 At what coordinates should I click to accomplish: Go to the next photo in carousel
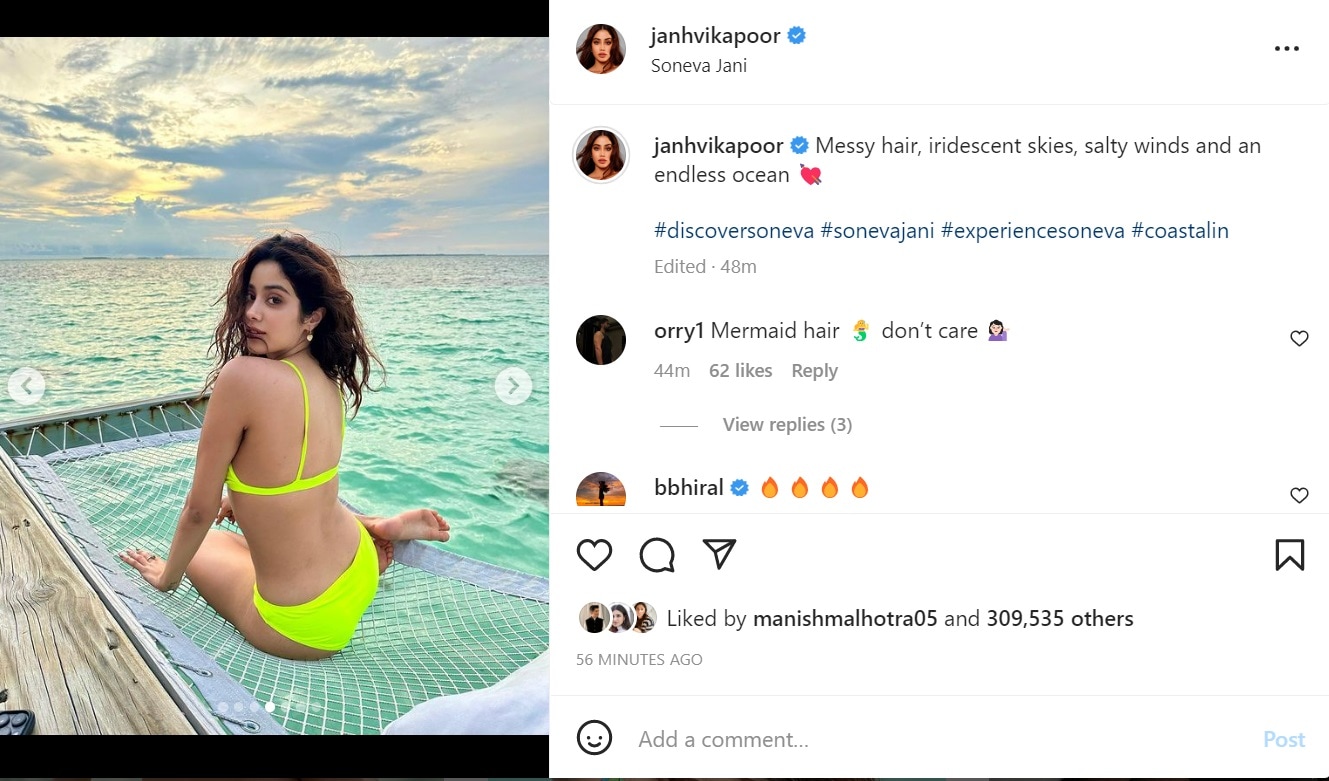[x=513, y=385]
